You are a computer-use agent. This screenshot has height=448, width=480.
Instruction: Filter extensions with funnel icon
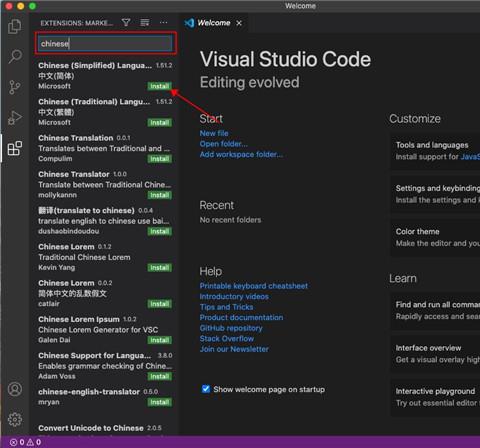126,22
